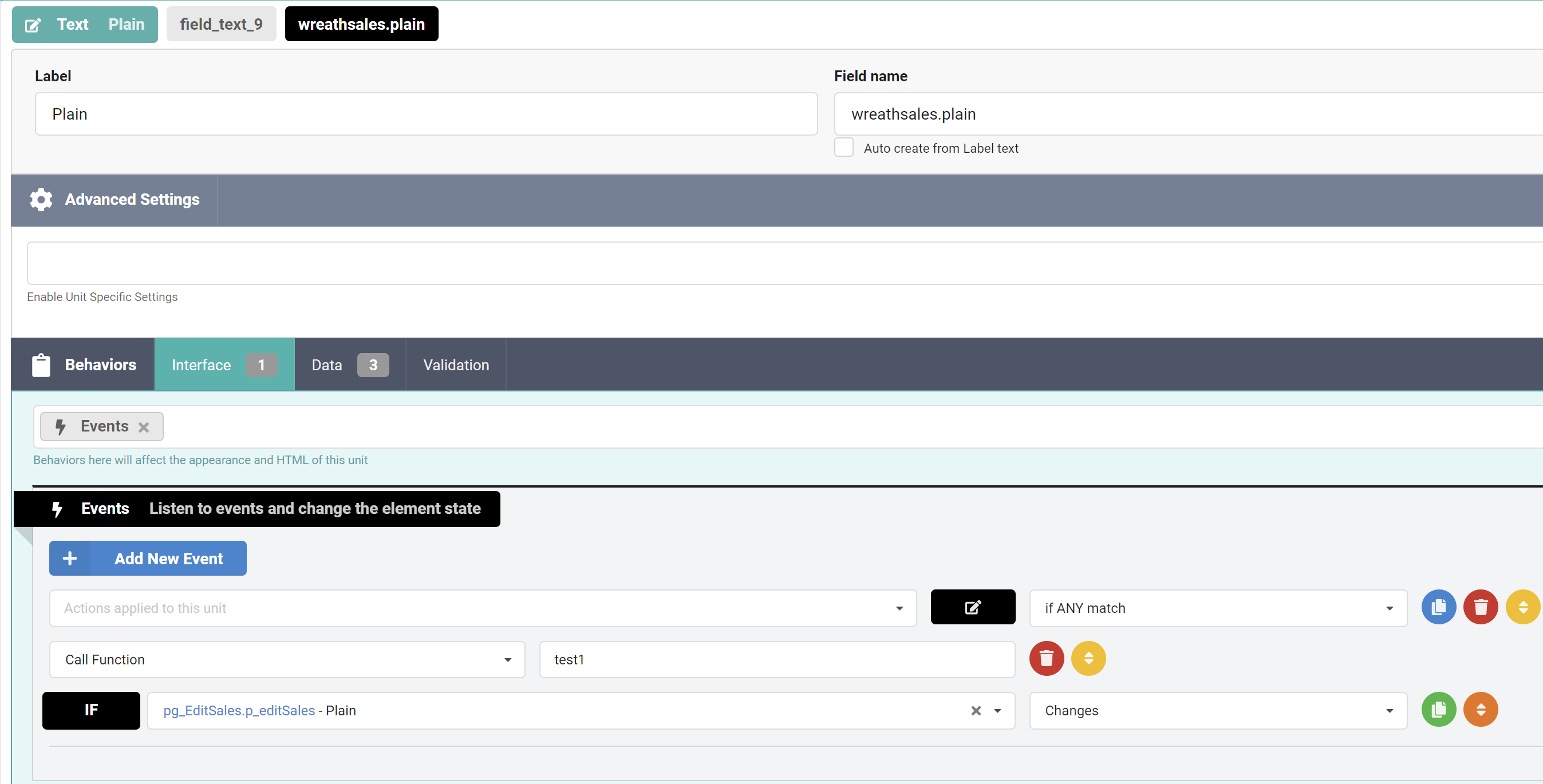Image resolution: width=1543 pixels, height=784 pixels.
Task: Click the Add New Event button
Action: point(147,558)
